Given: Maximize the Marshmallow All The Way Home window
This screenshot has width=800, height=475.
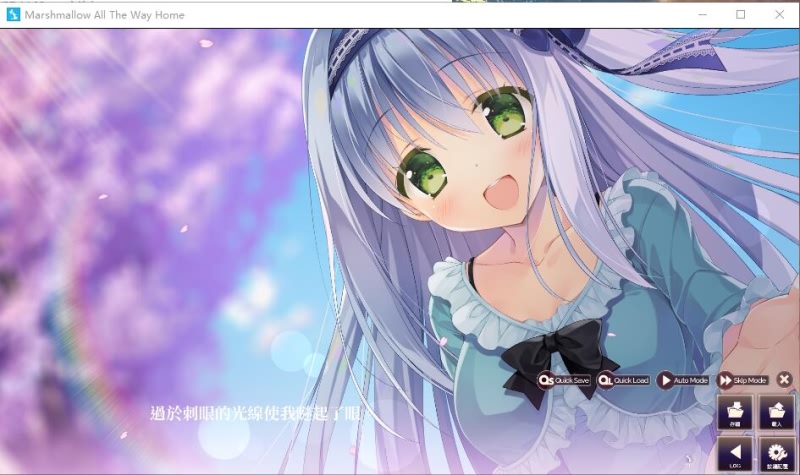Looking at the screenshot, I should coord(740,15).
